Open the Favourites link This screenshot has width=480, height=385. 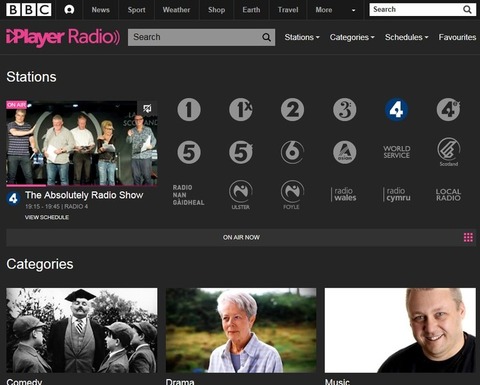[457, 37]
